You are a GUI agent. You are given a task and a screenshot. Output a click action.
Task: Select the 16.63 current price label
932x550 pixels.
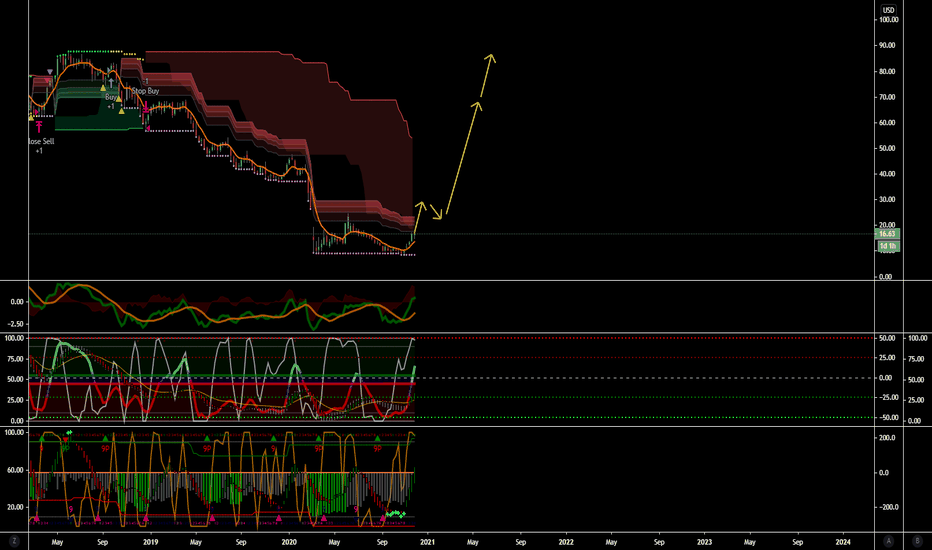[x=887, y=234]
